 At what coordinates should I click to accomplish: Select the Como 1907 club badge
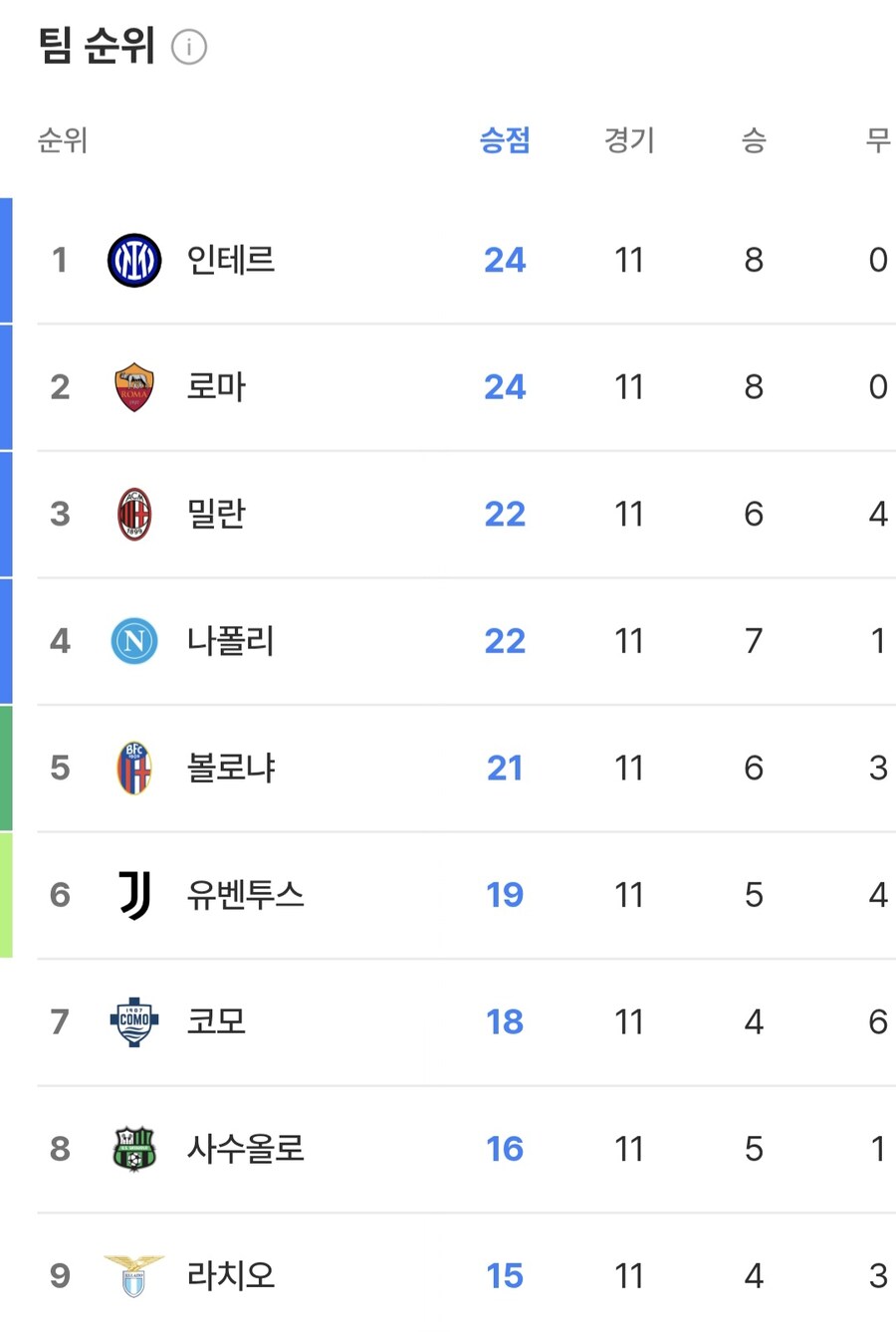pyautogui.click(x=134, y=1021)
